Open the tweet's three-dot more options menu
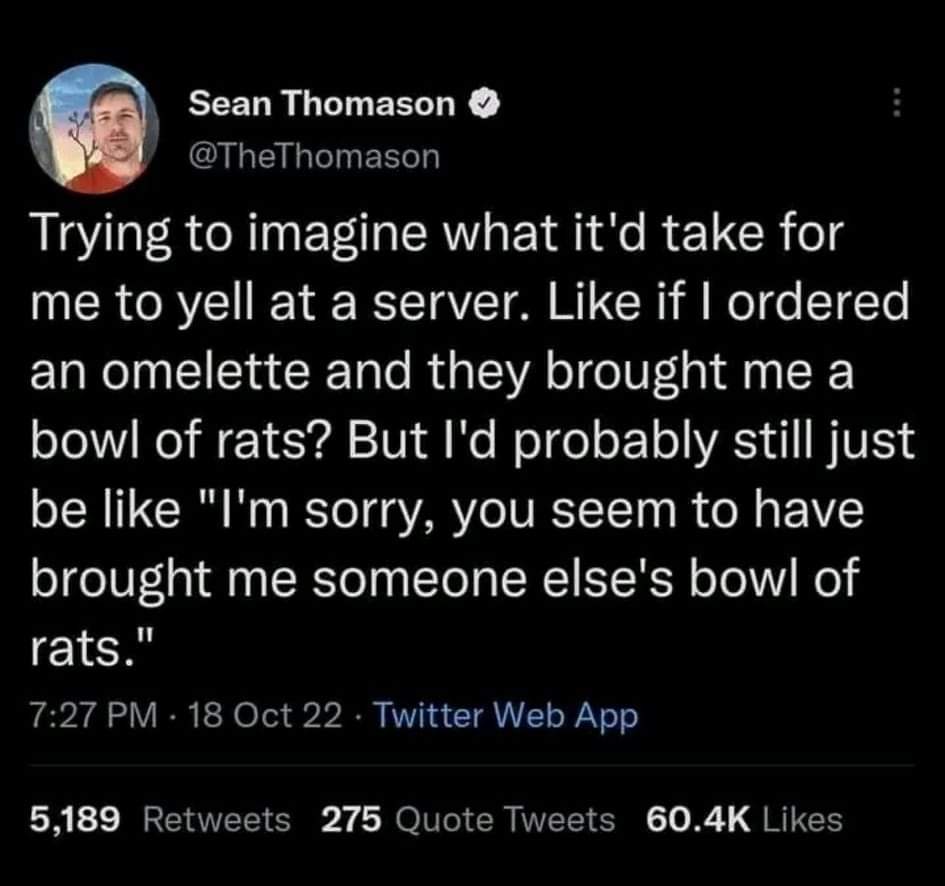 [x=896, y=103]
